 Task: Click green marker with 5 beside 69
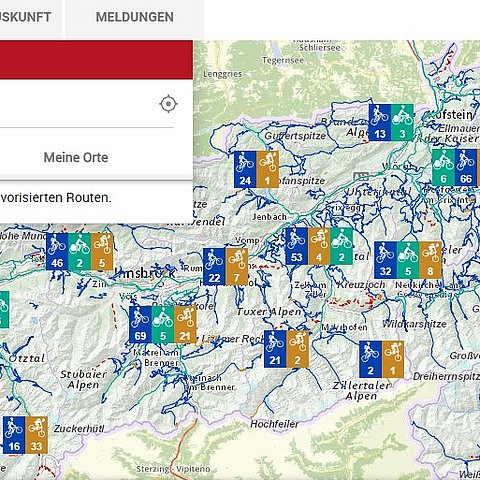[x=163, y=325]
